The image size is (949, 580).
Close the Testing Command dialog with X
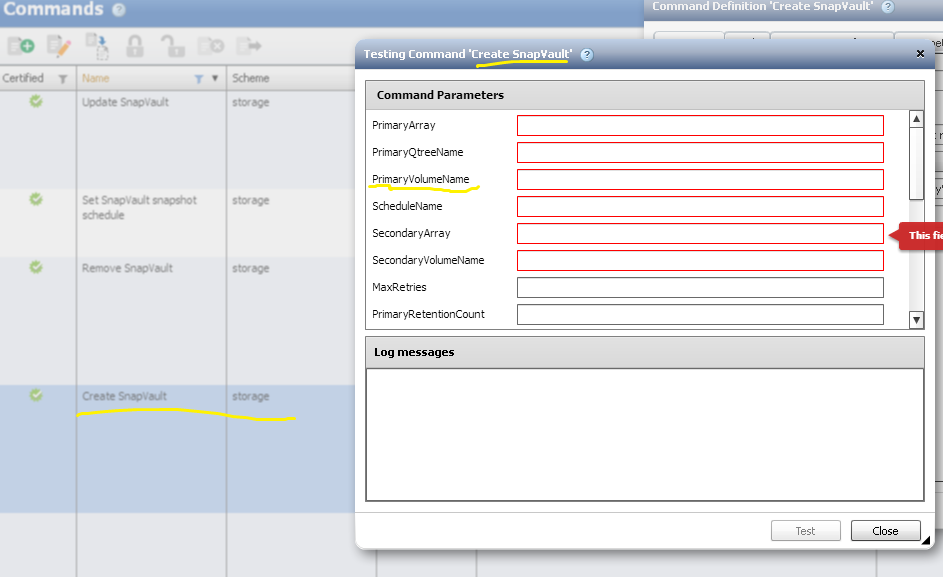[x=920, y=54]
